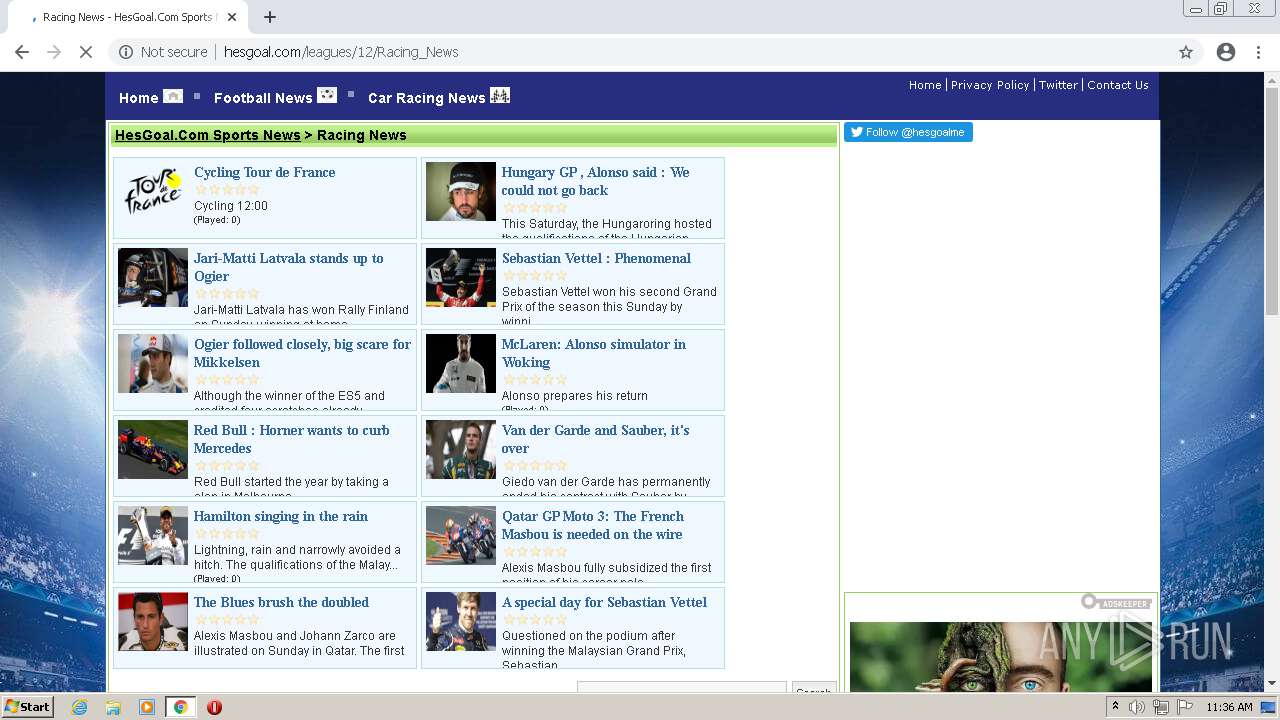Open the media player taskbar icon

[x=147, y=707]
